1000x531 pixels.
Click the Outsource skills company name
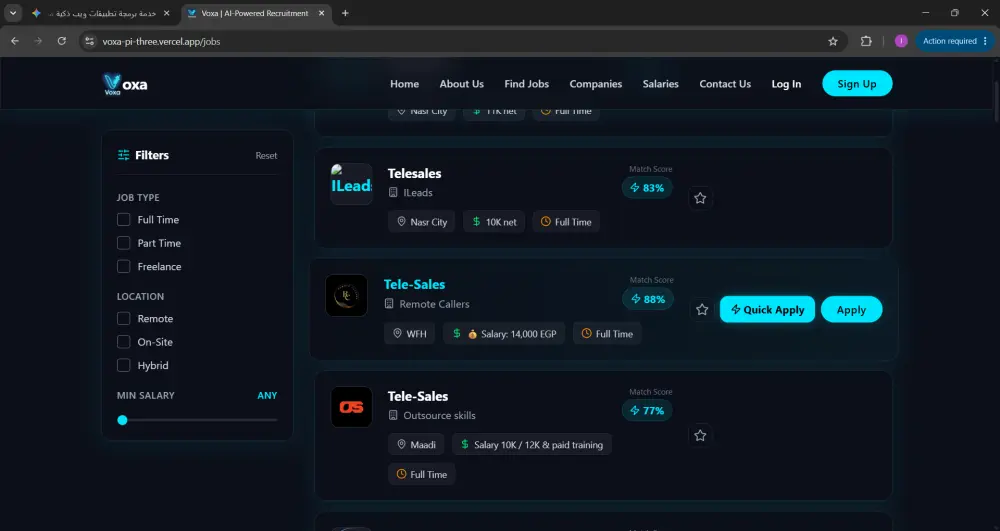pyautogui.click(x=439, y=416)
